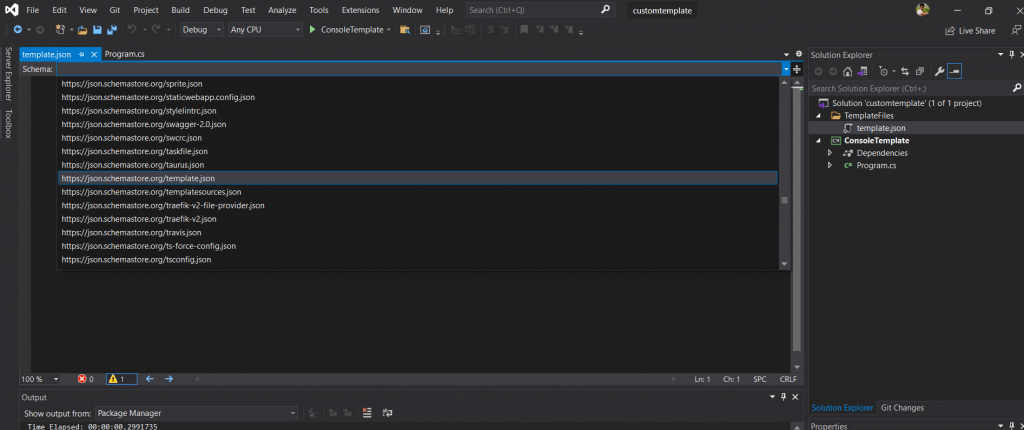Screen dimensions: 1024x430
Task: Switch views icon in Solution Explorer toolbar
Action: 862,71
